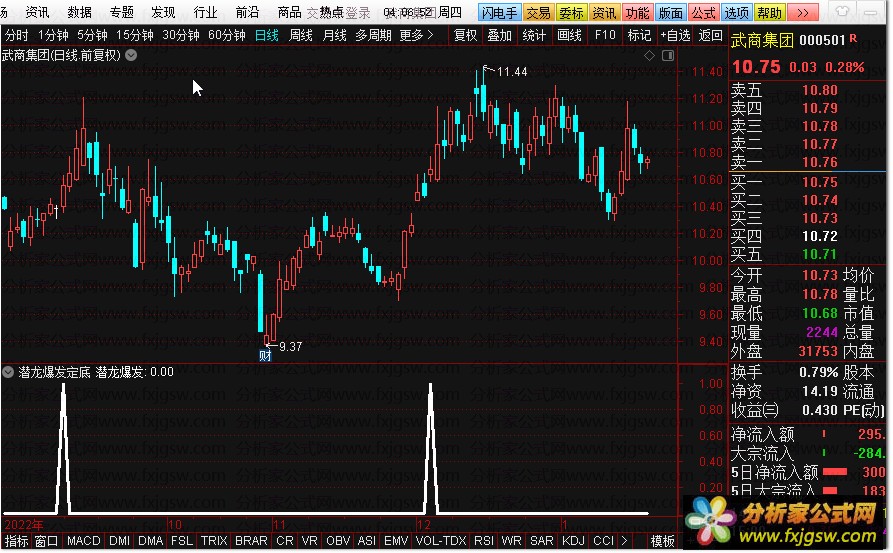Image resolution: width=893 pixels, height=553 pixels.
Task: Open the chart title dropdown next to 武商集团
Action: click(x=131, y=55)
